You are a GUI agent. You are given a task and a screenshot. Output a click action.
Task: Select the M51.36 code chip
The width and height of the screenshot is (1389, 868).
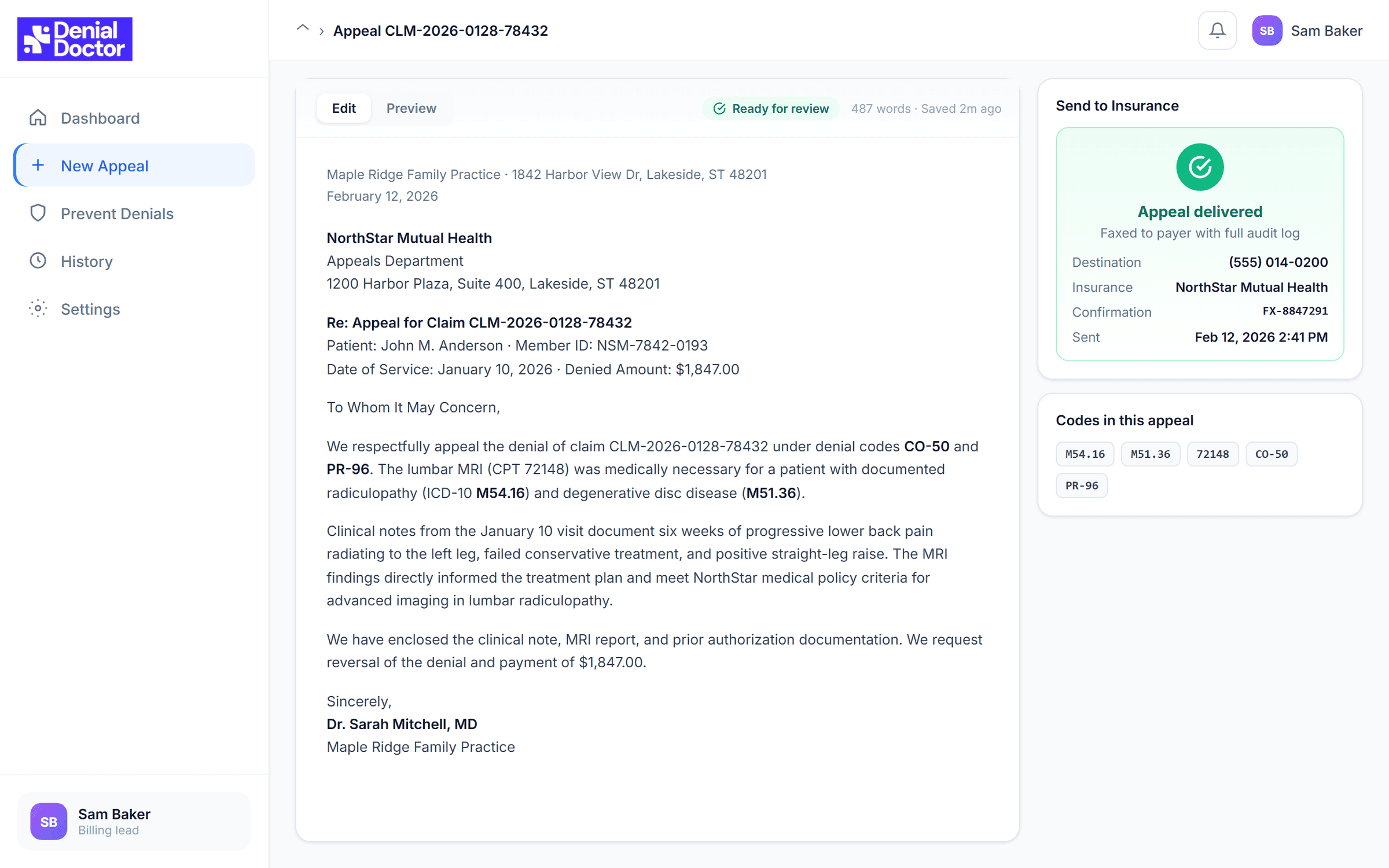click(x=1151, y=454)
